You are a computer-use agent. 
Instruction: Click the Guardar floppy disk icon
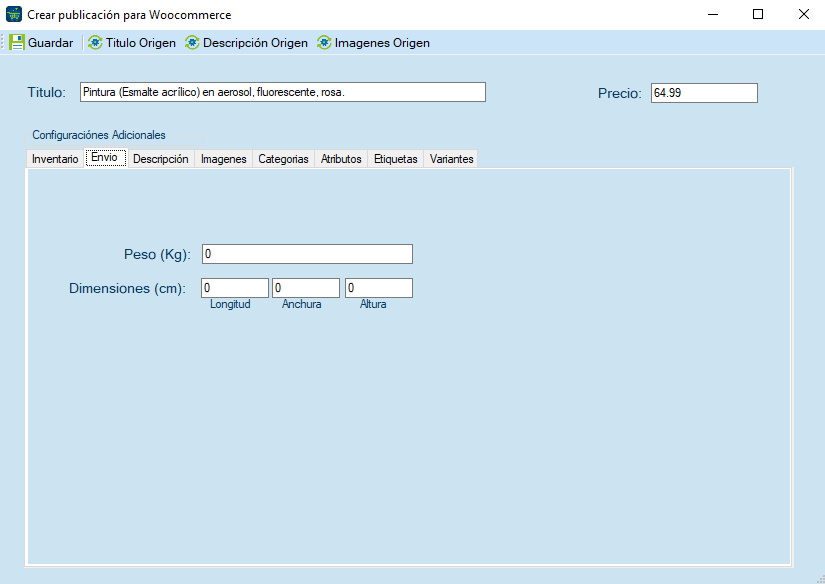pyautogui.click(x=17, y=43)
